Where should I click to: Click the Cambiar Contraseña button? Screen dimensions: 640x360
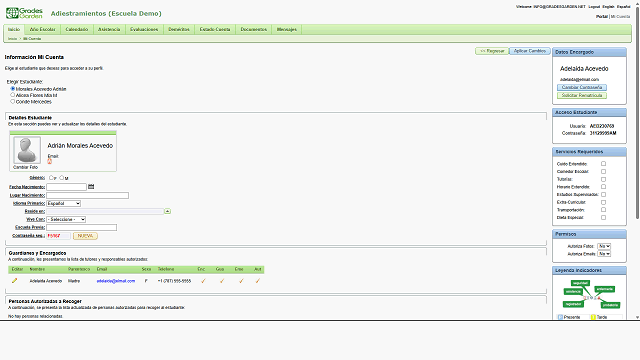pos(582,87)
